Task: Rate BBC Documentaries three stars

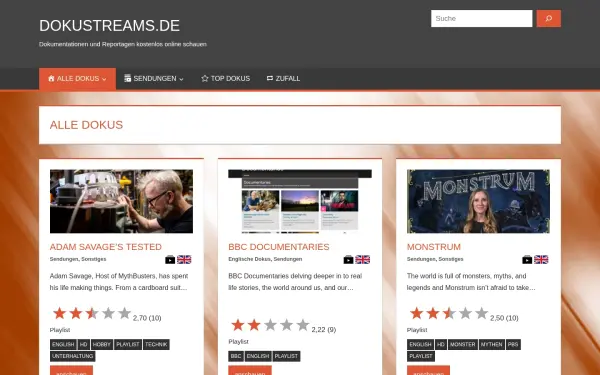Action: tap(270, 325)
